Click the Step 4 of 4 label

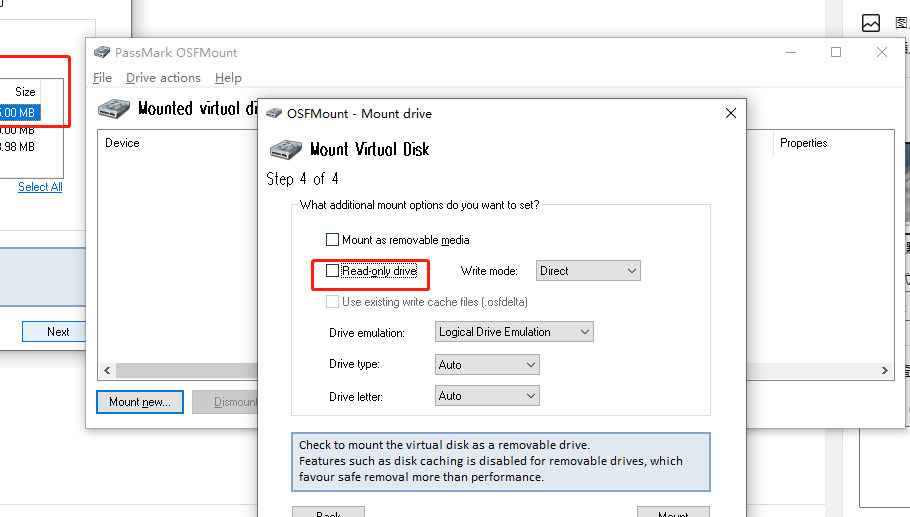point(302,179)
